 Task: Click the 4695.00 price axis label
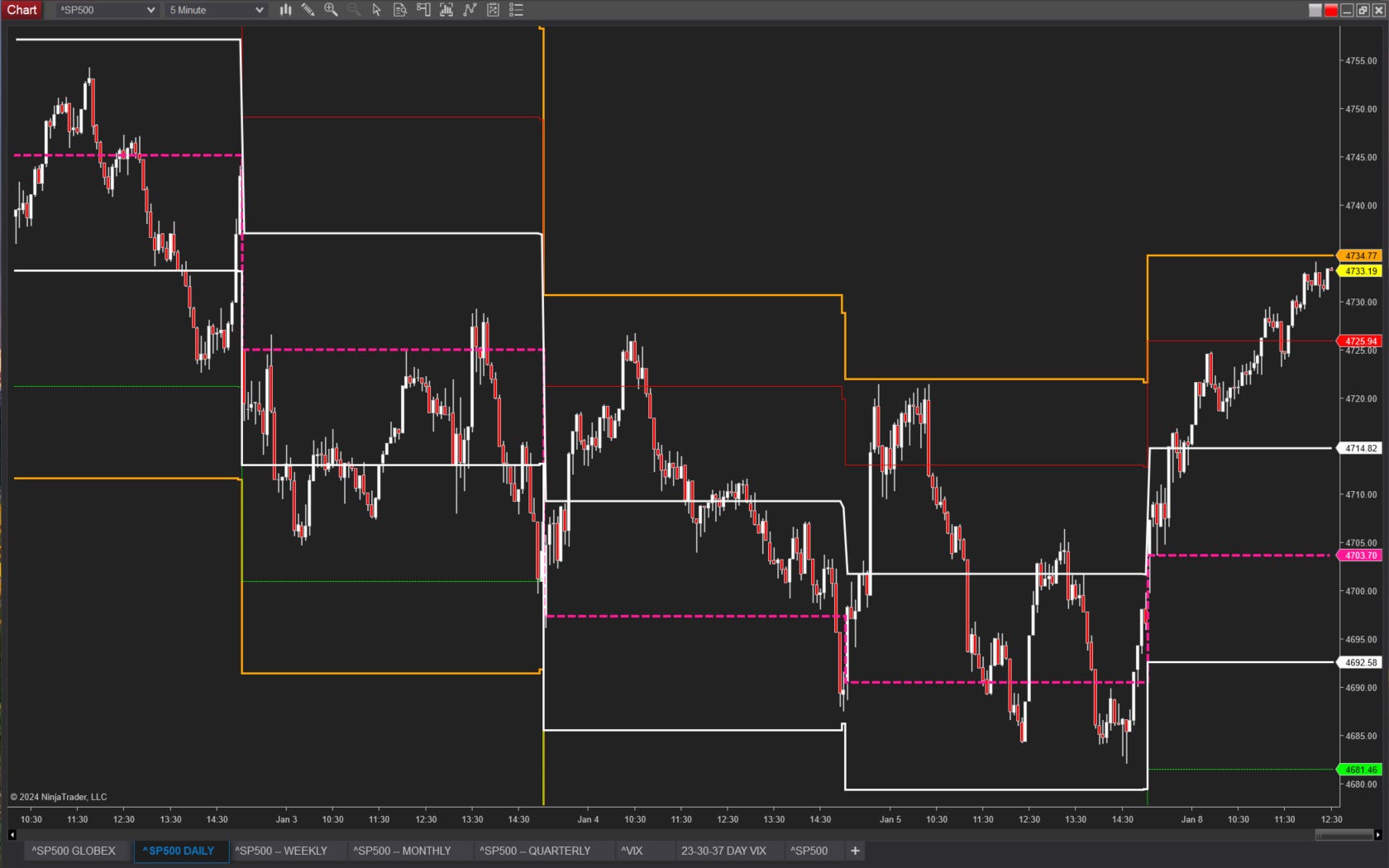click(1361, 640)
